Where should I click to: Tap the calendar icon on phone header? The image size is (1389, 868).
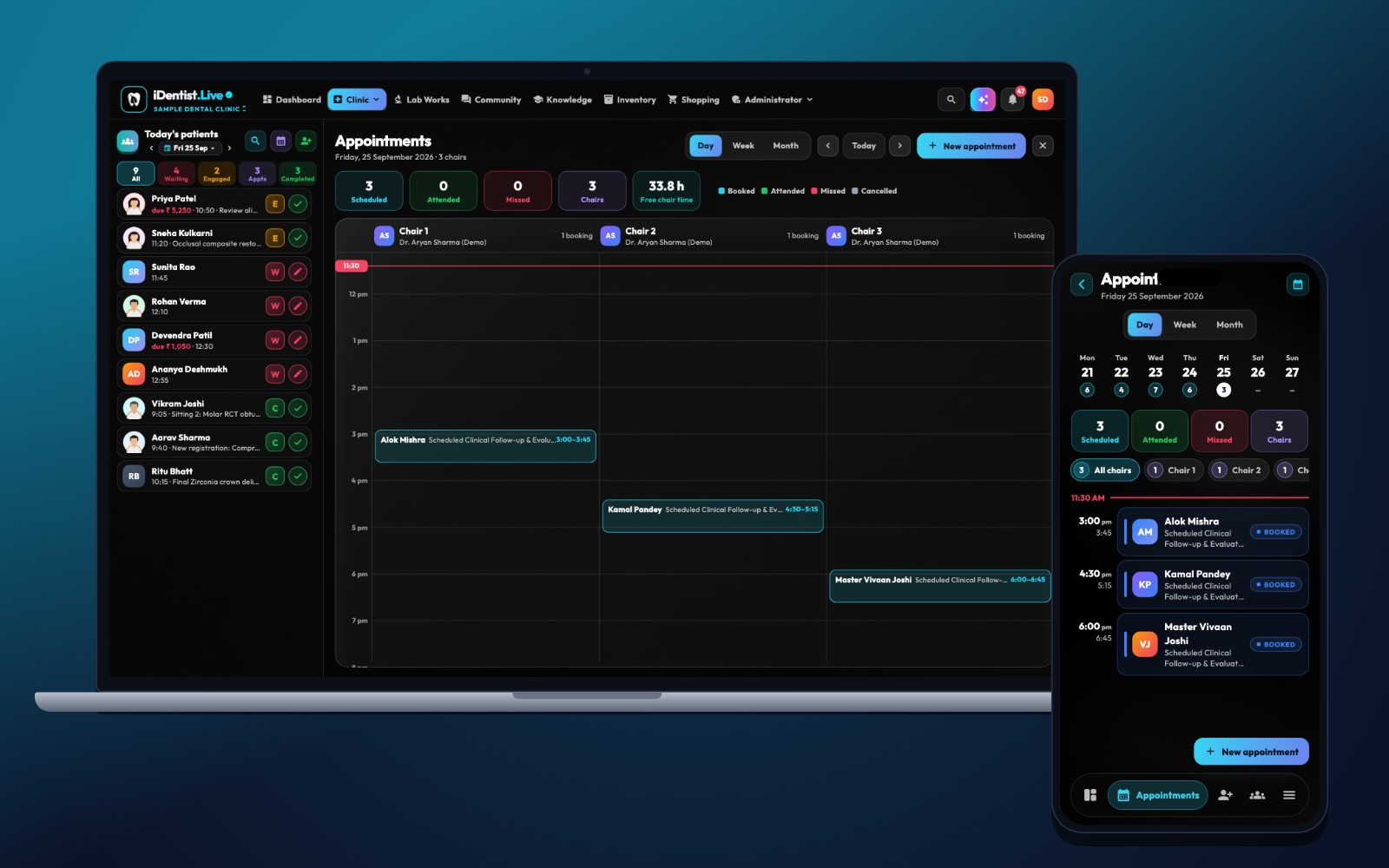(1298, 284)
